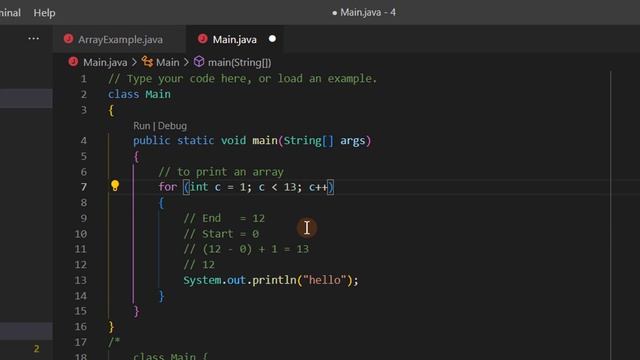This screenshot has height=360, width=640.
Task: Switch to the ArrayExample.java tab
Action: click(120, 40)
